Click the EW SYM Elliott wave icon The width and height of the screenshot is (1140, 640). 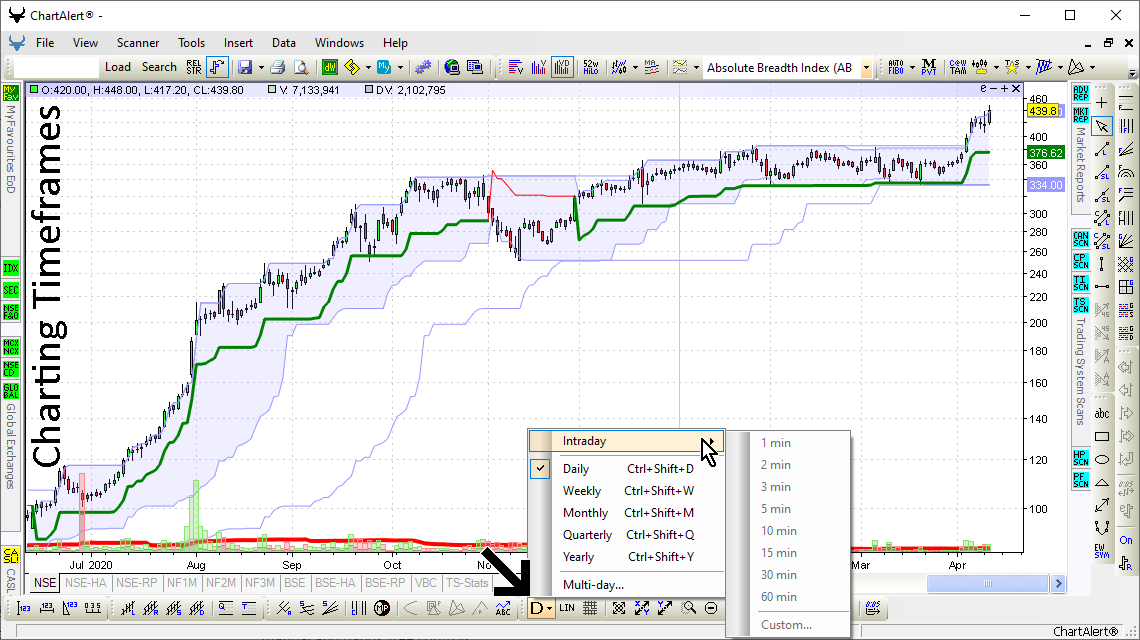click(1101, 551)
